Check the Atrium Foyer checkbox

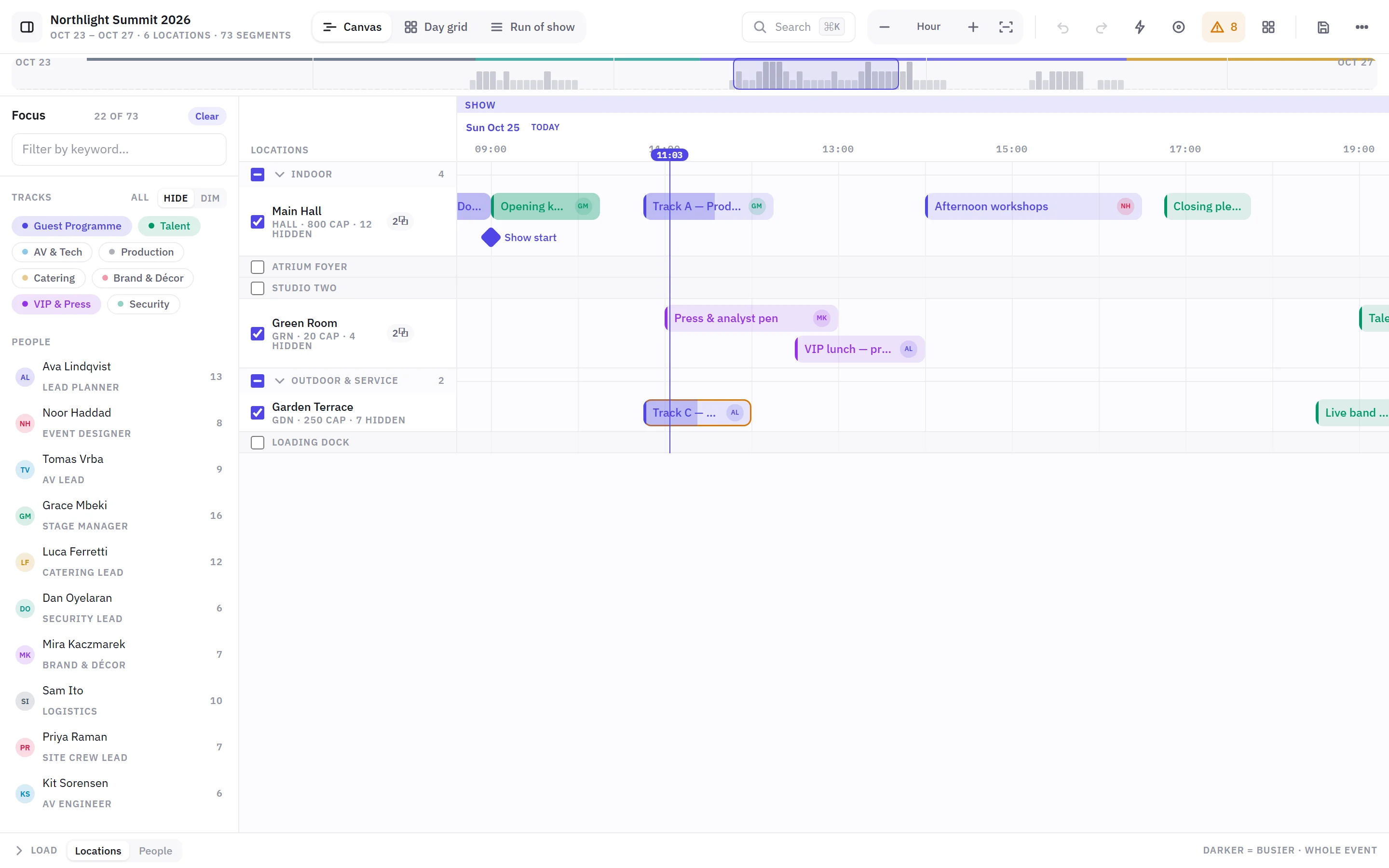pyautogui.click(x=258, y=267)
